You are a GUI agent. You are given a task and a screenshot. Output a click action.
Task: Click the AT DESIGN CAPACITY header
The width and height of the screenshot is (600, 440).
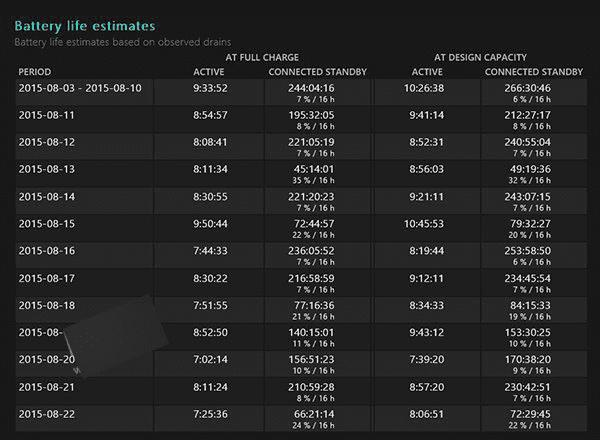[x=480, y=57]
